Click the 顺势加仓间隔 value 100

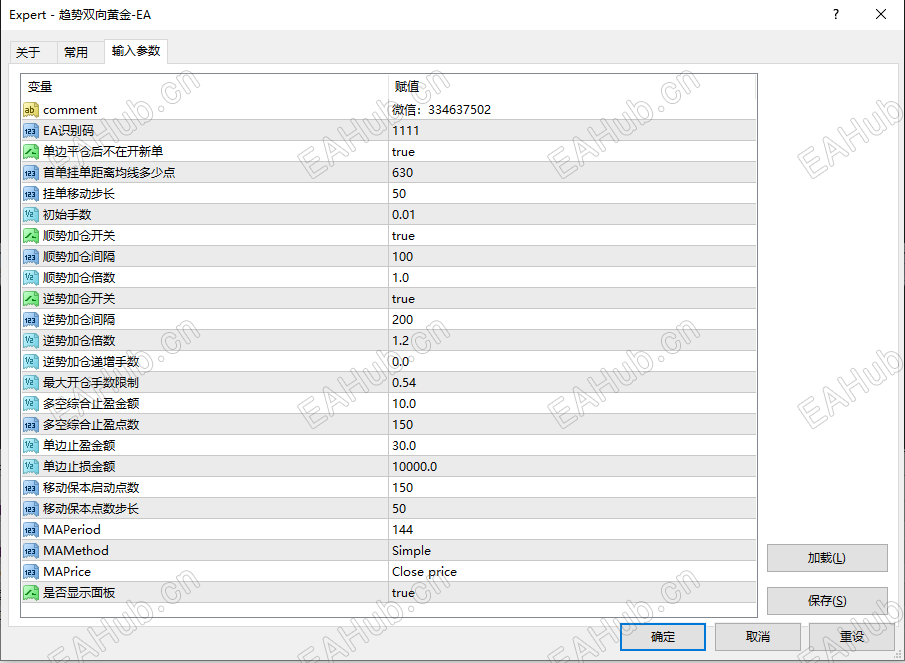point(402,257)
